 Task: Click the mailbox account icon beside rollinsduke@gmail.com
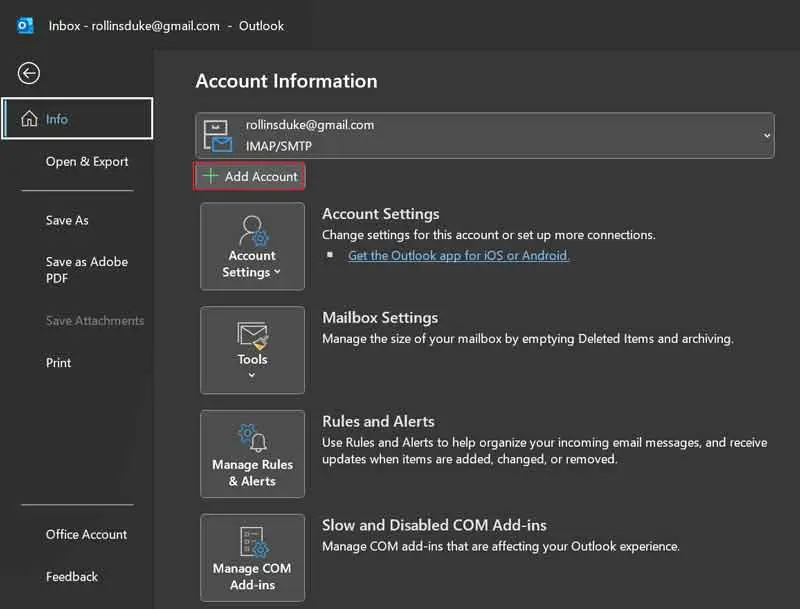click(x=217, y=136)
